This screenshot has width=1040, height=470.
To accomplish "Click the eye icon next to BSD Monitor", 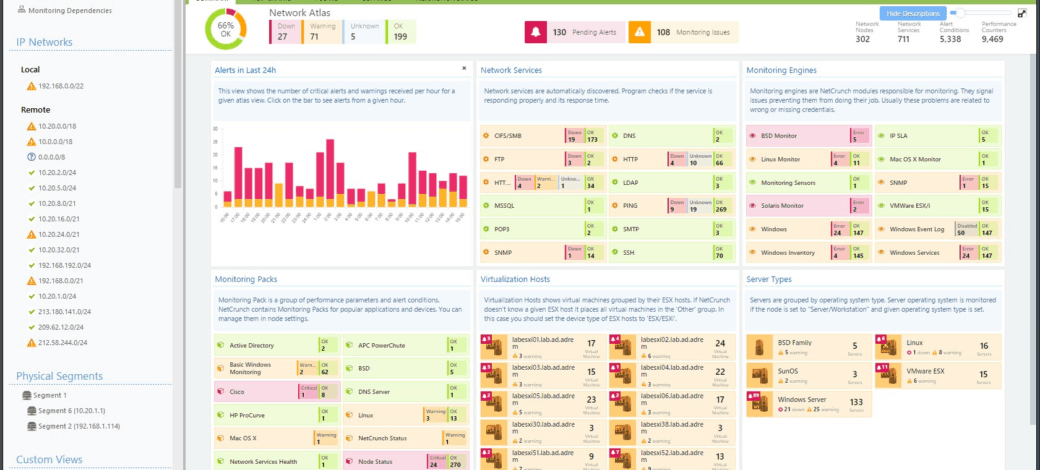I will click(x=752, y=135).
